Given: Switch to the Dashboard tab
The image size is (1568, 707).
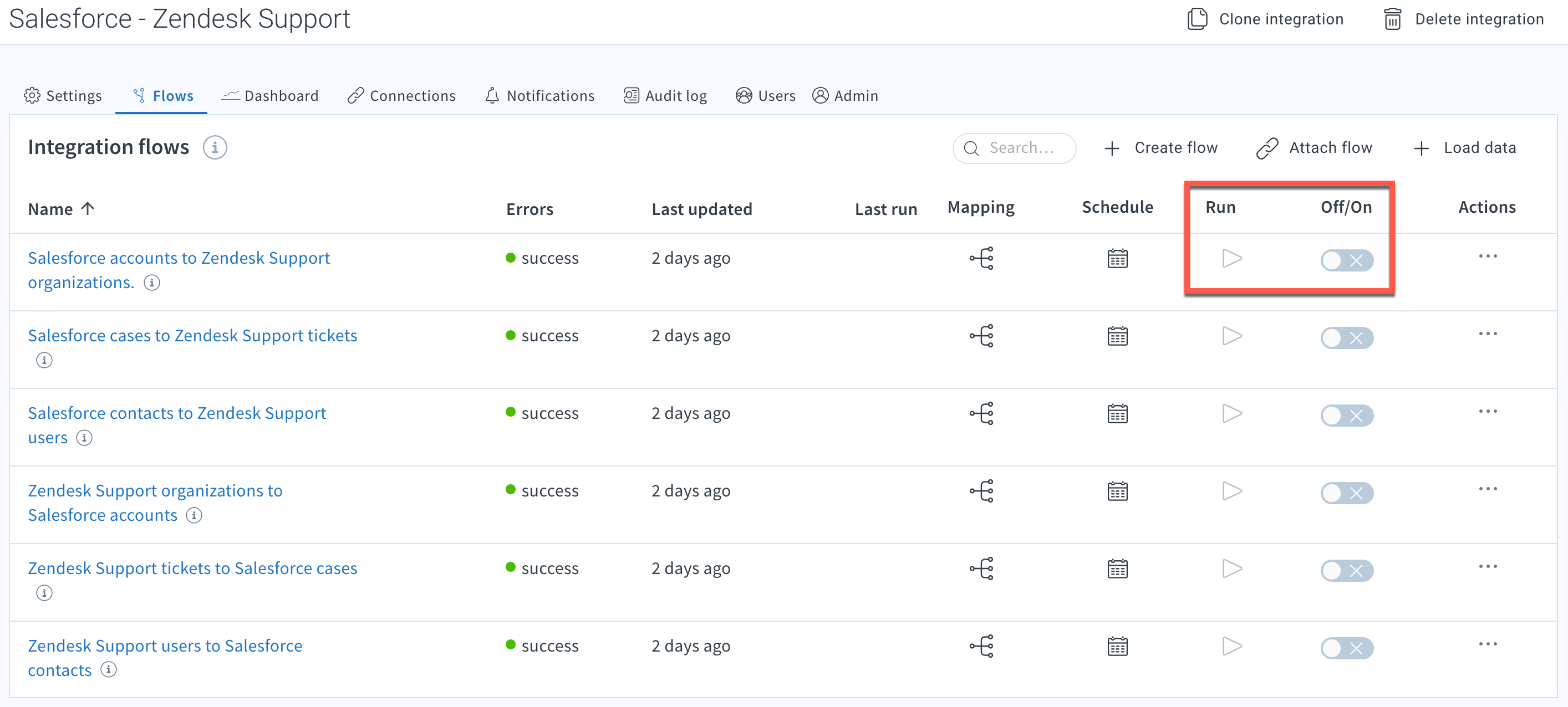Looking at the screenshot, I should tap(269, 95).
